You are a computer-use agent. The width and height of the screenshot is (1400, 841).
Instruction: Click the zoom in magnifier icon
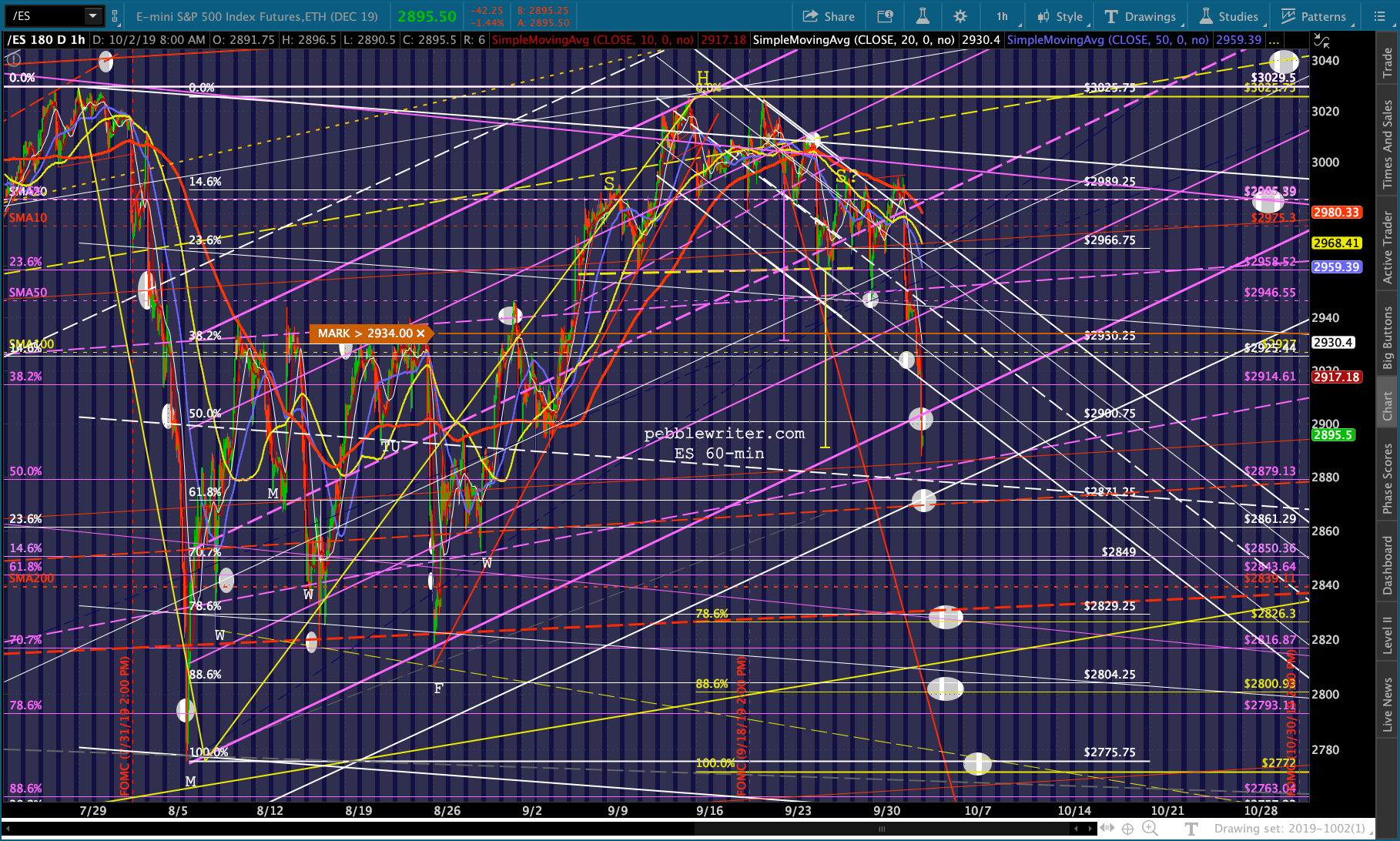tap(1150, 829)
